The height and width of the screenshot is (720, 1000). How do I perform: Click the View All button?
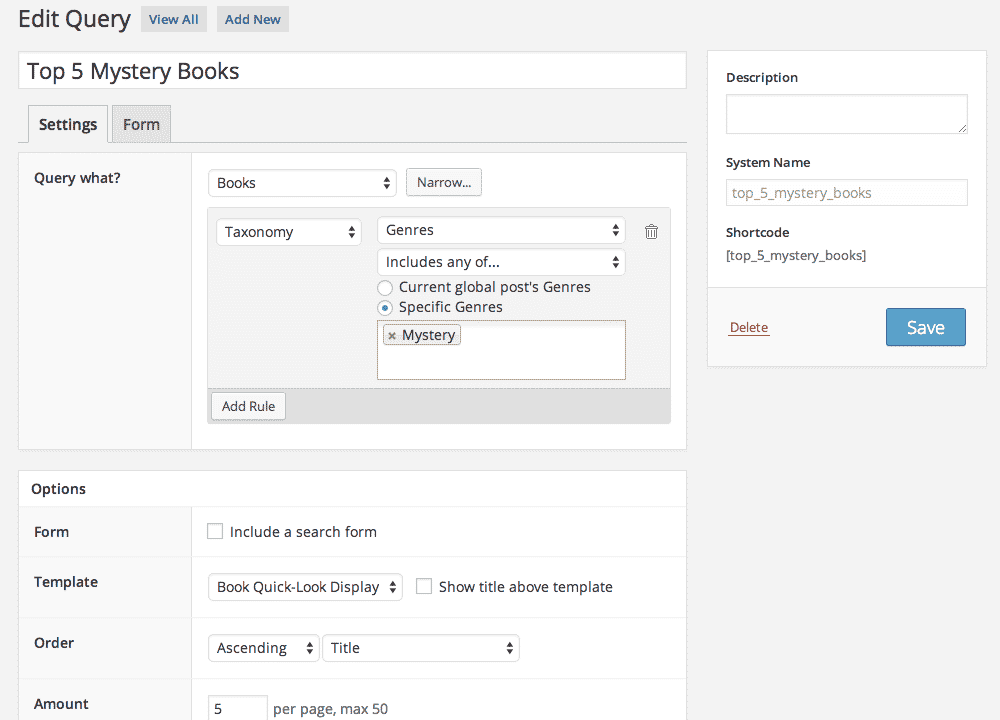coord(173,19)
